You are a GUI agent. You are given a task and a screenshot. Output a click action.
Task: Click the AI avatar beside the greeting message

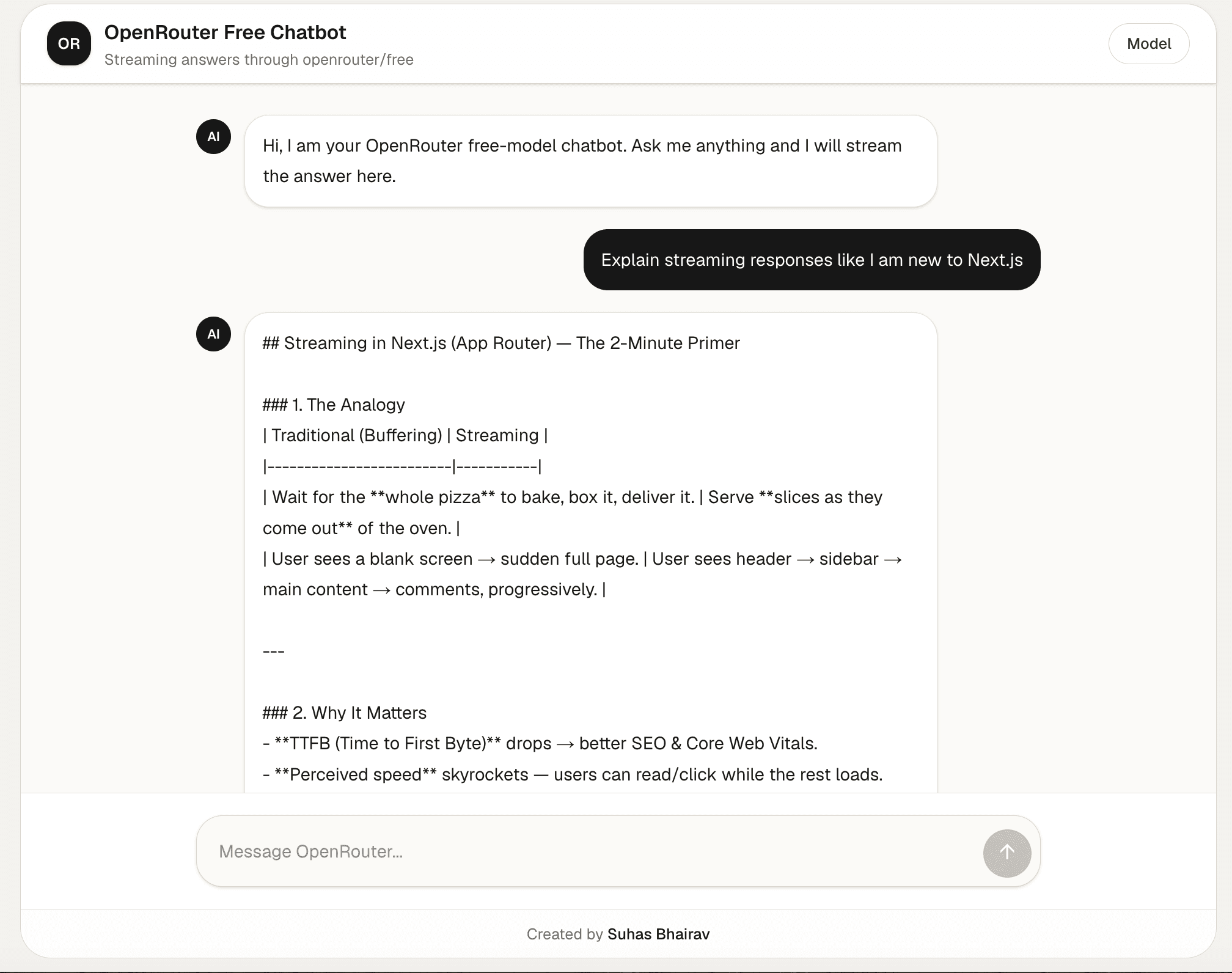tap(213, 136)
